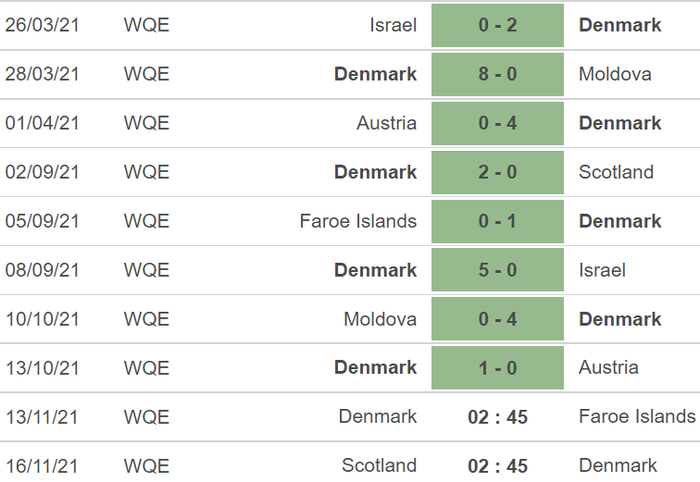Open the Scotland team link in 02/09/21 row

tap(616, 172)
